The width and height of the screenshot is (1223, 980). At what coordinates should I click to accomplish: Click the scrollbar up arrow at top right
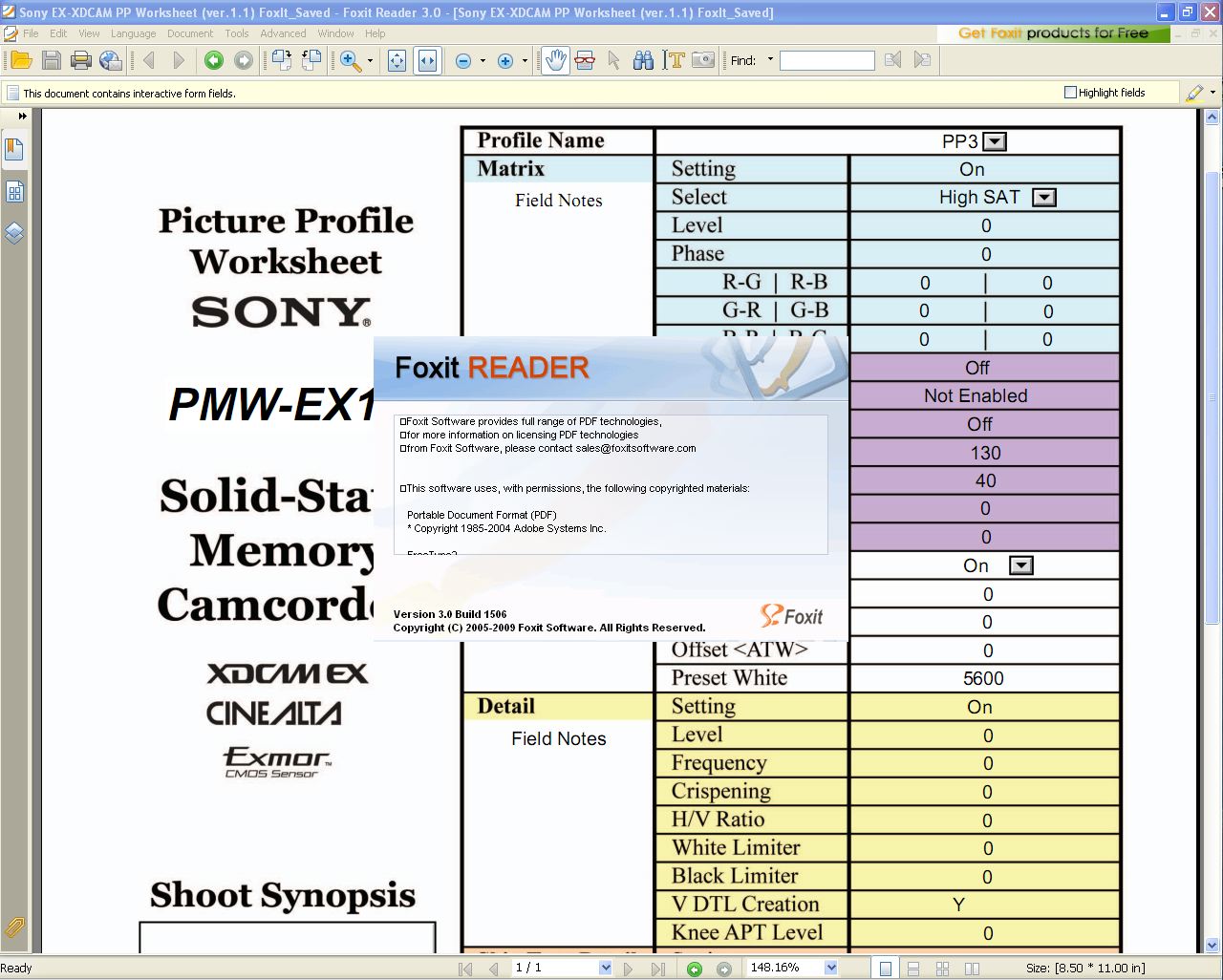tap(1212, 117)
